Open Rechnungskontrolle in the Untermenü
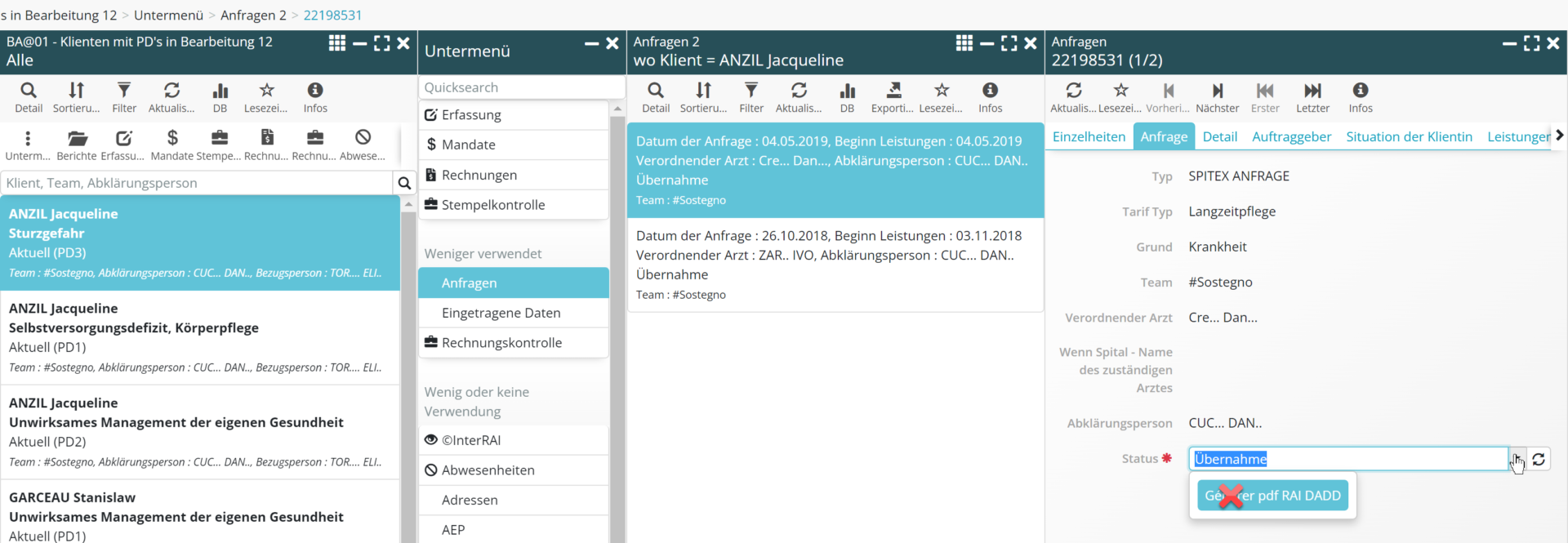Screen dimensions: 1568x543 501,343
